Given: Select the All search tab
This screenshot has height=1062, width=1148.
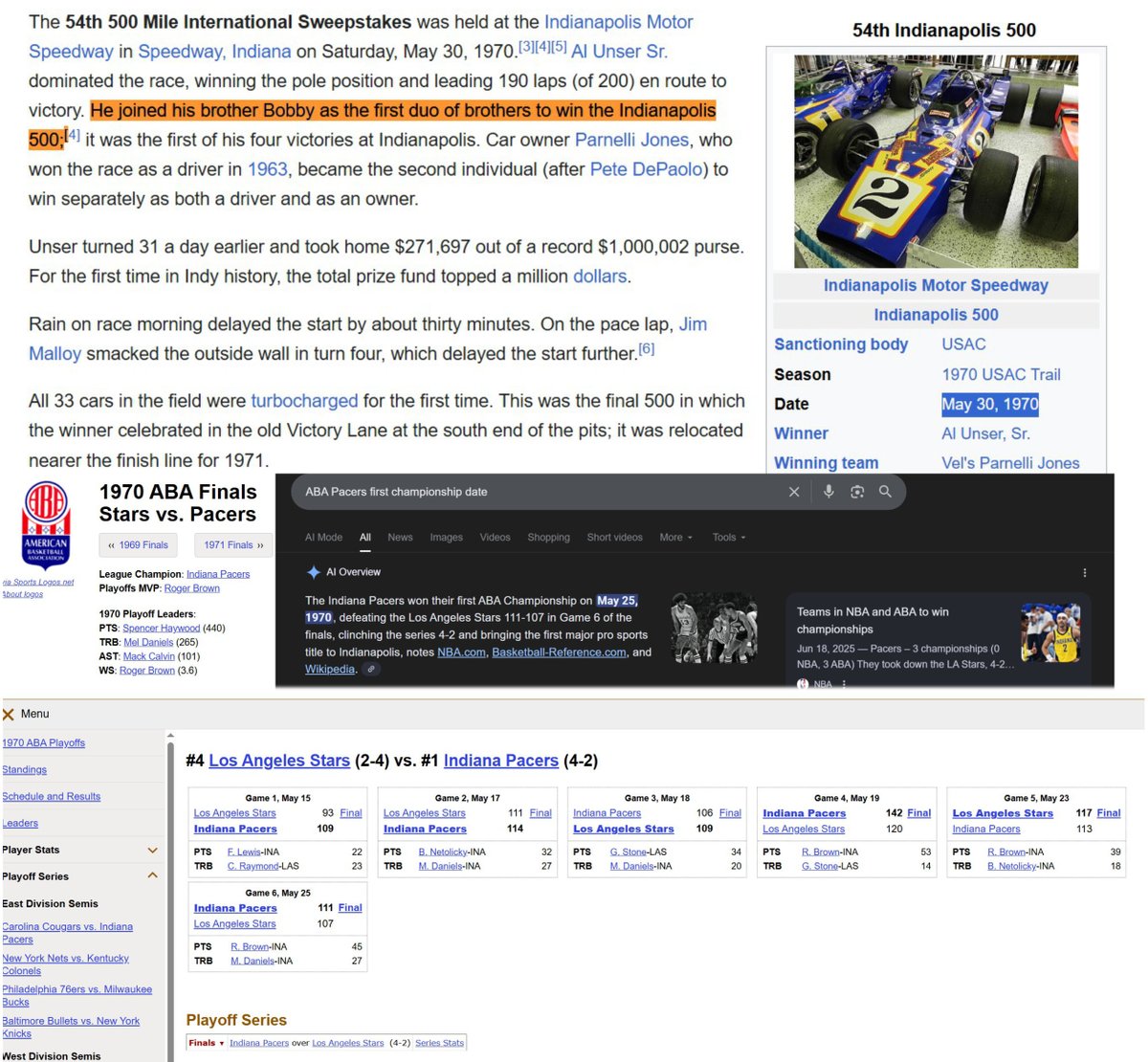Looking at the screenshot, I should (365, 538).
